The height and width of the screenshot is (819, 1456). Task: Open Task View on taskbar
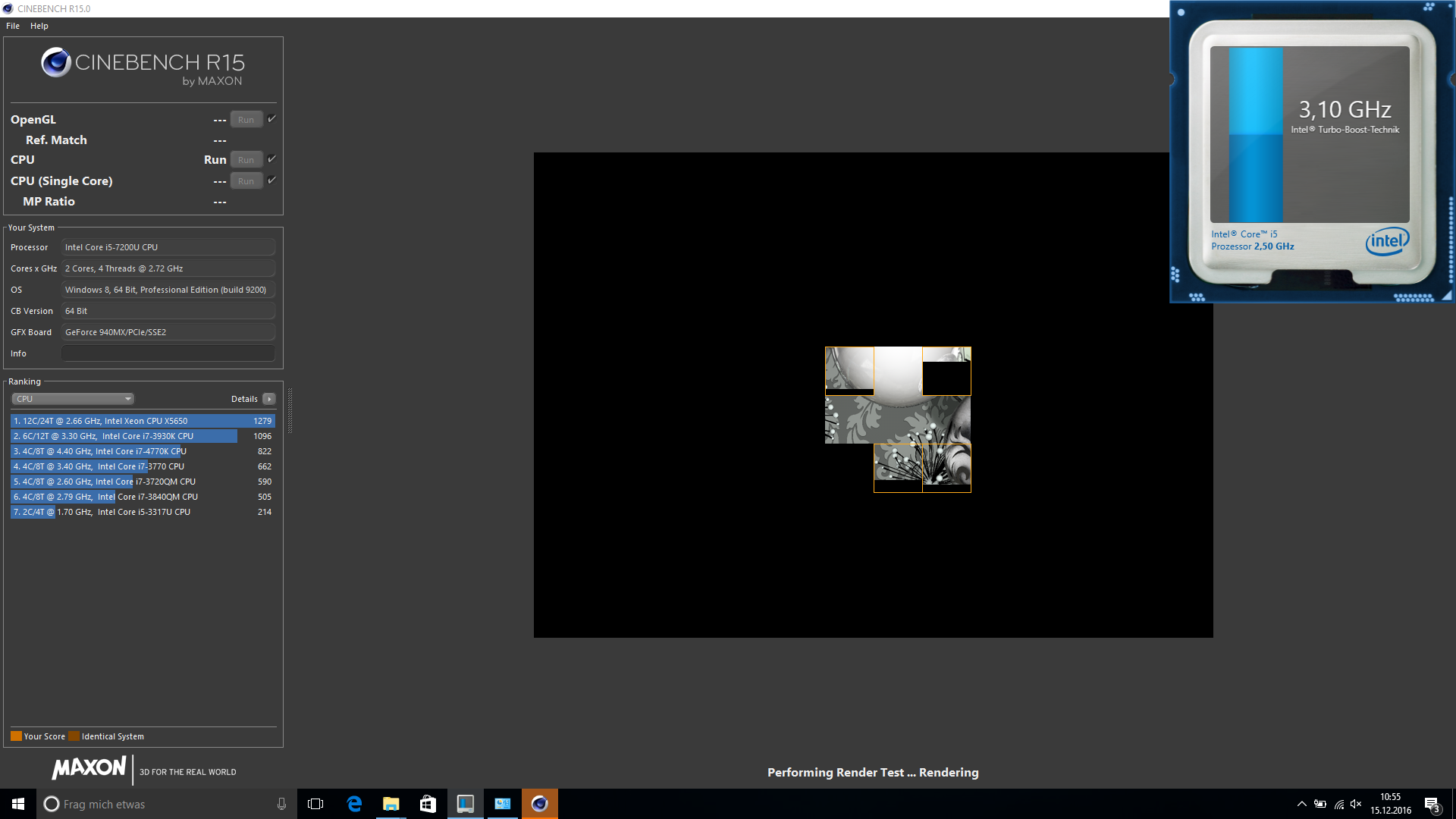(x=315, y=804)
